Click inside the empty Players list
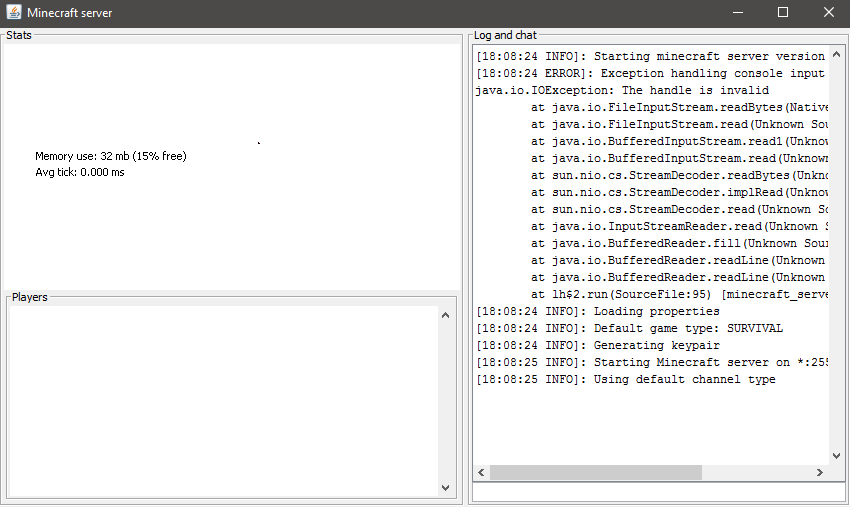This screenshot has width=850, height=507. [223, 401]
